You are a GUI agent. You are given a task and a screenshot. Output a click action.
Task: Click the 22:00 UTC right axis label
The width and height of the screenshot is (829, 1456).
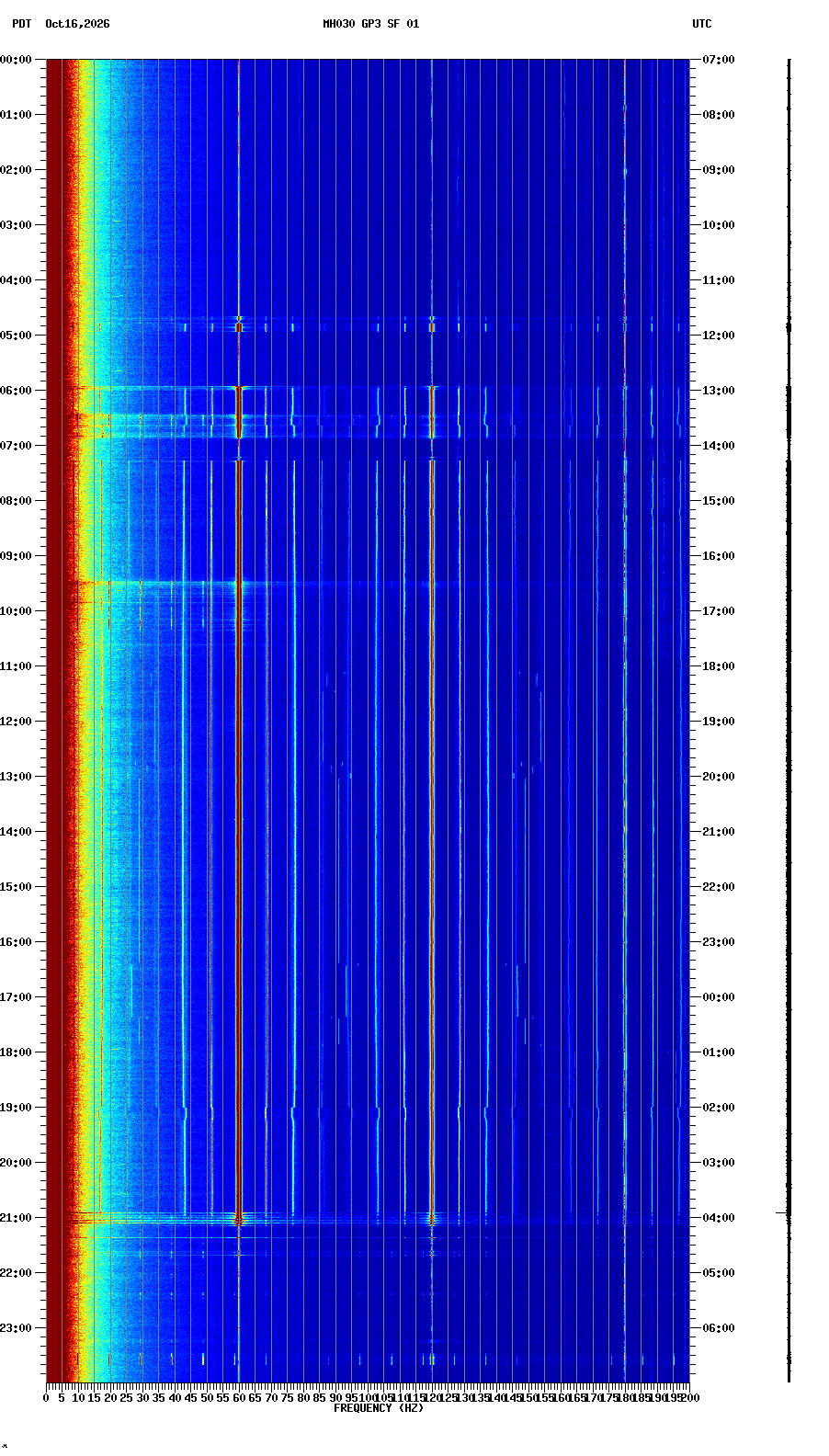point(719,887)
